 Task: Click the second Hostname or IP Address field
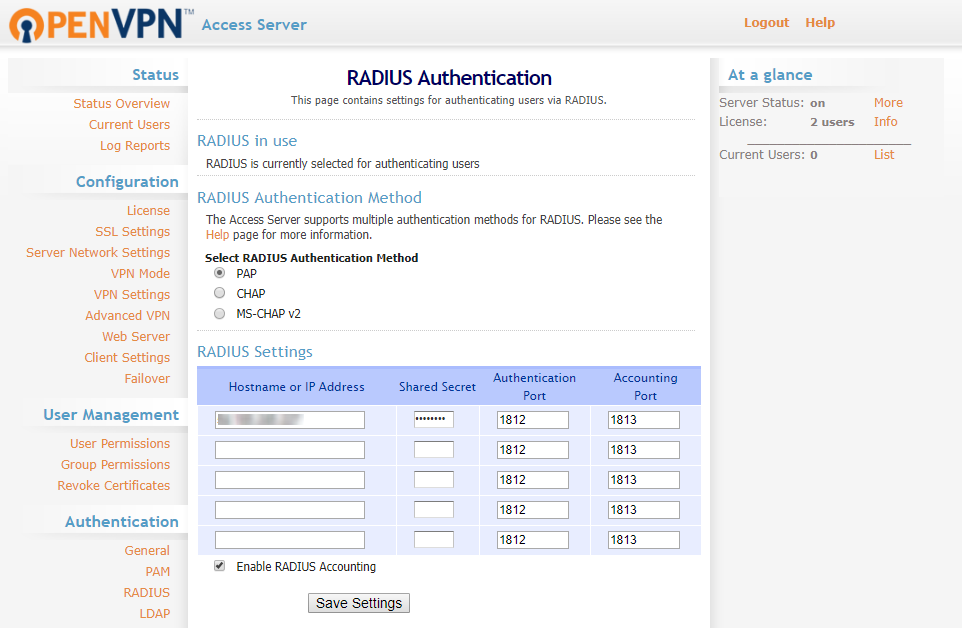(x=289, y=449)
